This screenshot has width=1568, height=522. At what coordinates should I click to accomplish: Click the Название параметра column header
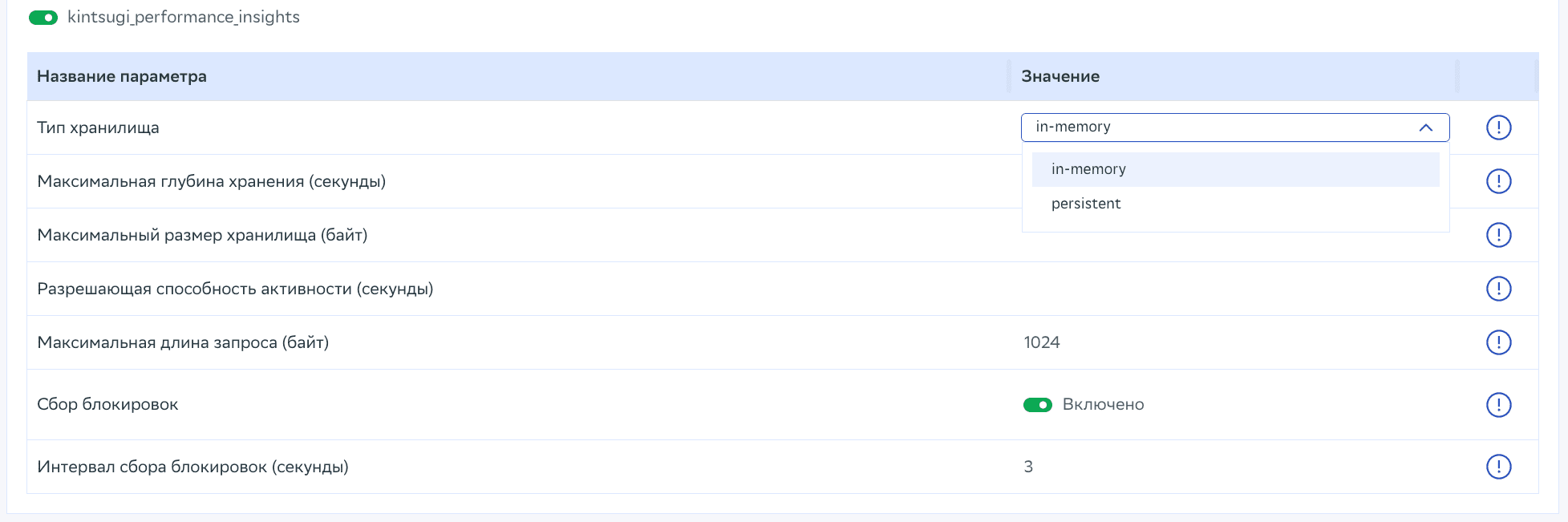122,77
